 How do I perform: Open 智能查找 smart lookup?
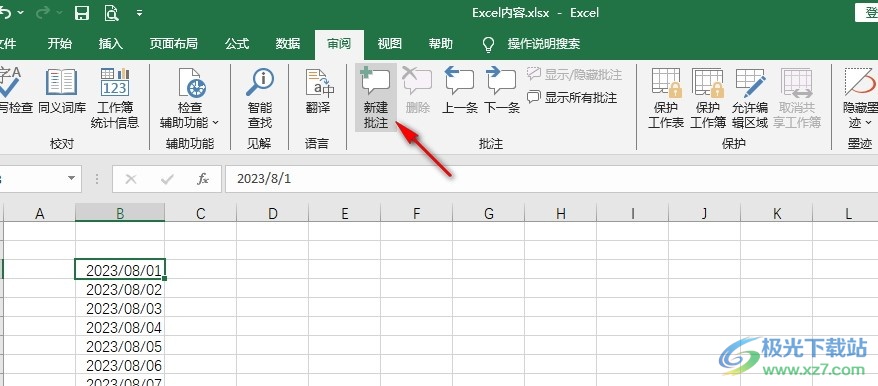pos(260,97)
